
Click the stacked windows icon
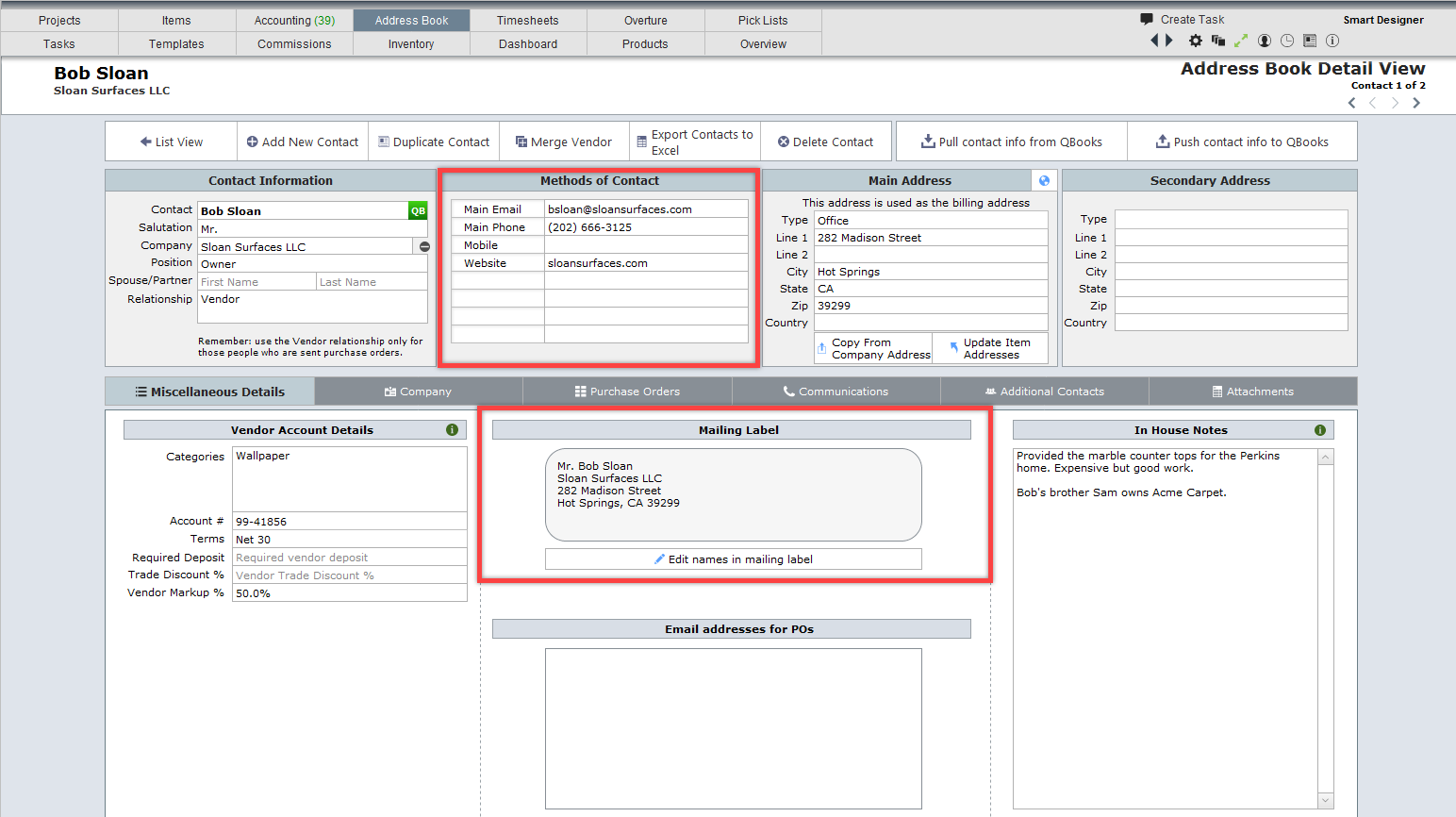click(x=1218, y=41)
